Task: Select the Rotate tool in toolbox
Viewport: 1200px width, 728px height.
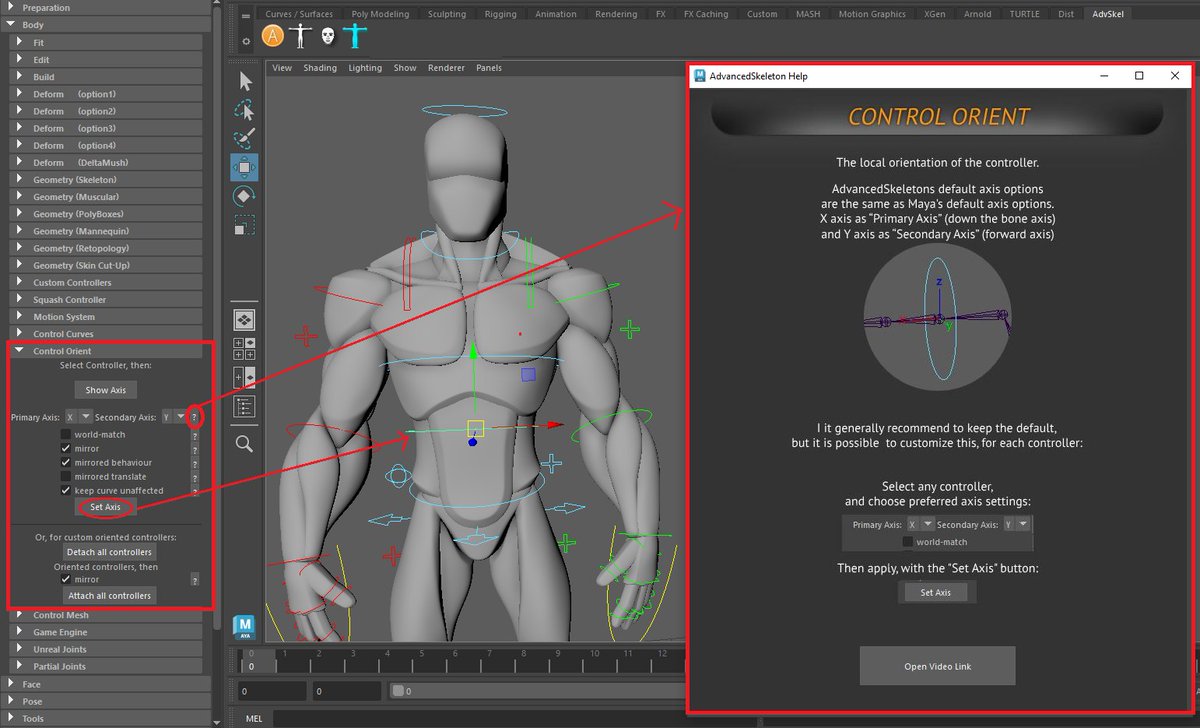Action: pyautogui.click(x=245, y=195)
